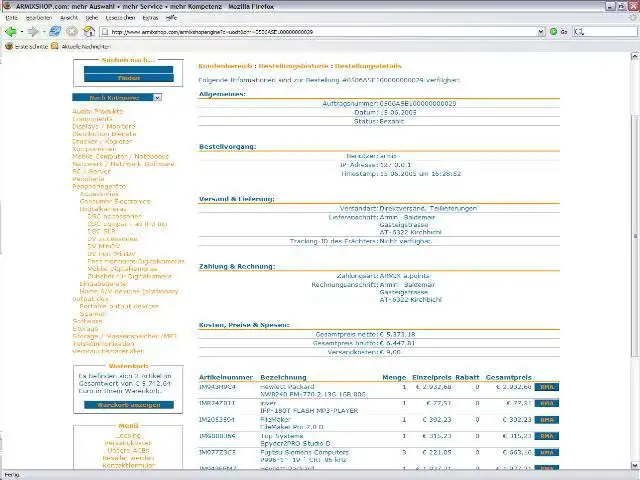640x480 pixels.
Task: Click the 'Warenkorb anzeigen' button
Action: point(129,405)
